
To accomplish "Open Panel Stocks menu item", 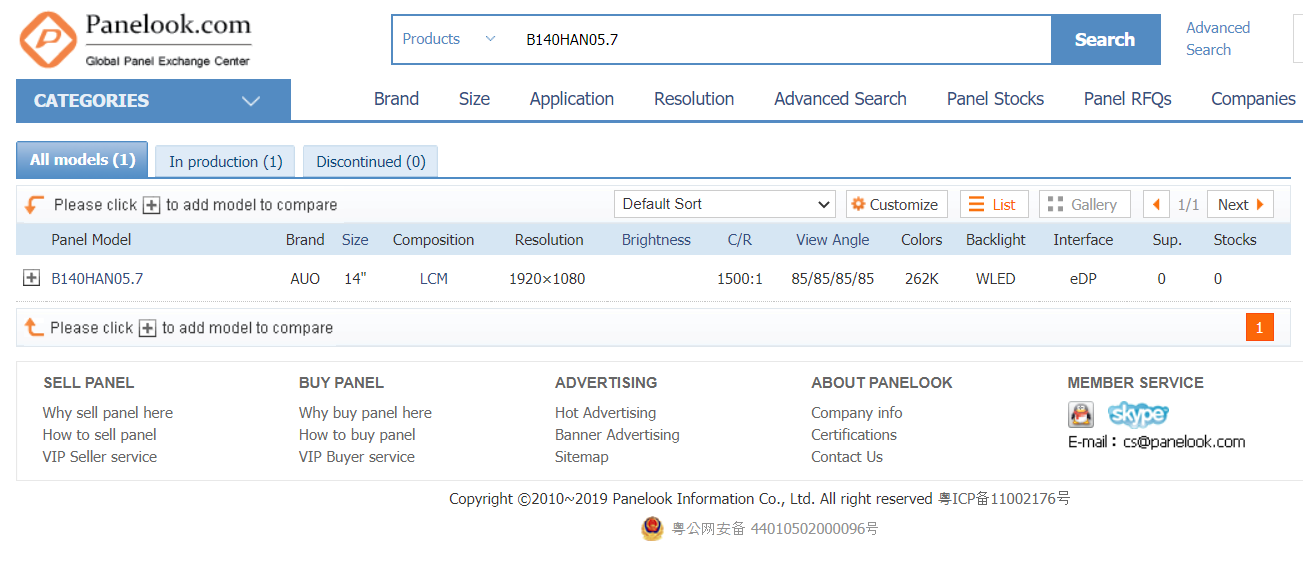I will point(995,99).
